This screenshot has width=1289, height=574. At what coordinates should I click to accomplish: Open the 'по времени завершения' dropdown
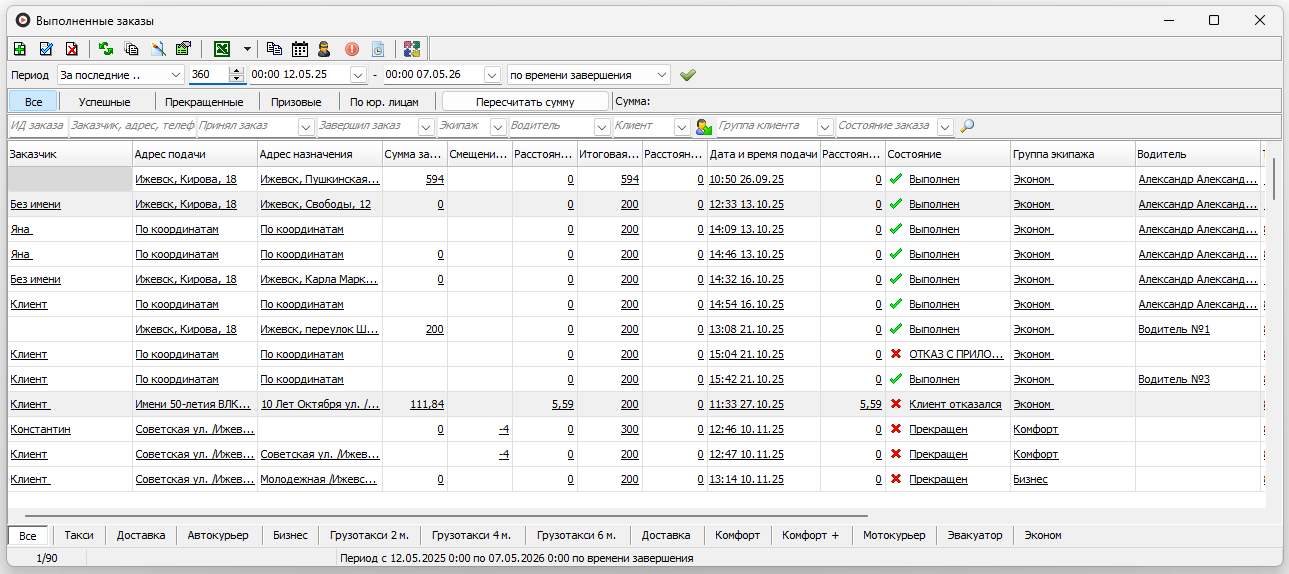tap(662, 75)
